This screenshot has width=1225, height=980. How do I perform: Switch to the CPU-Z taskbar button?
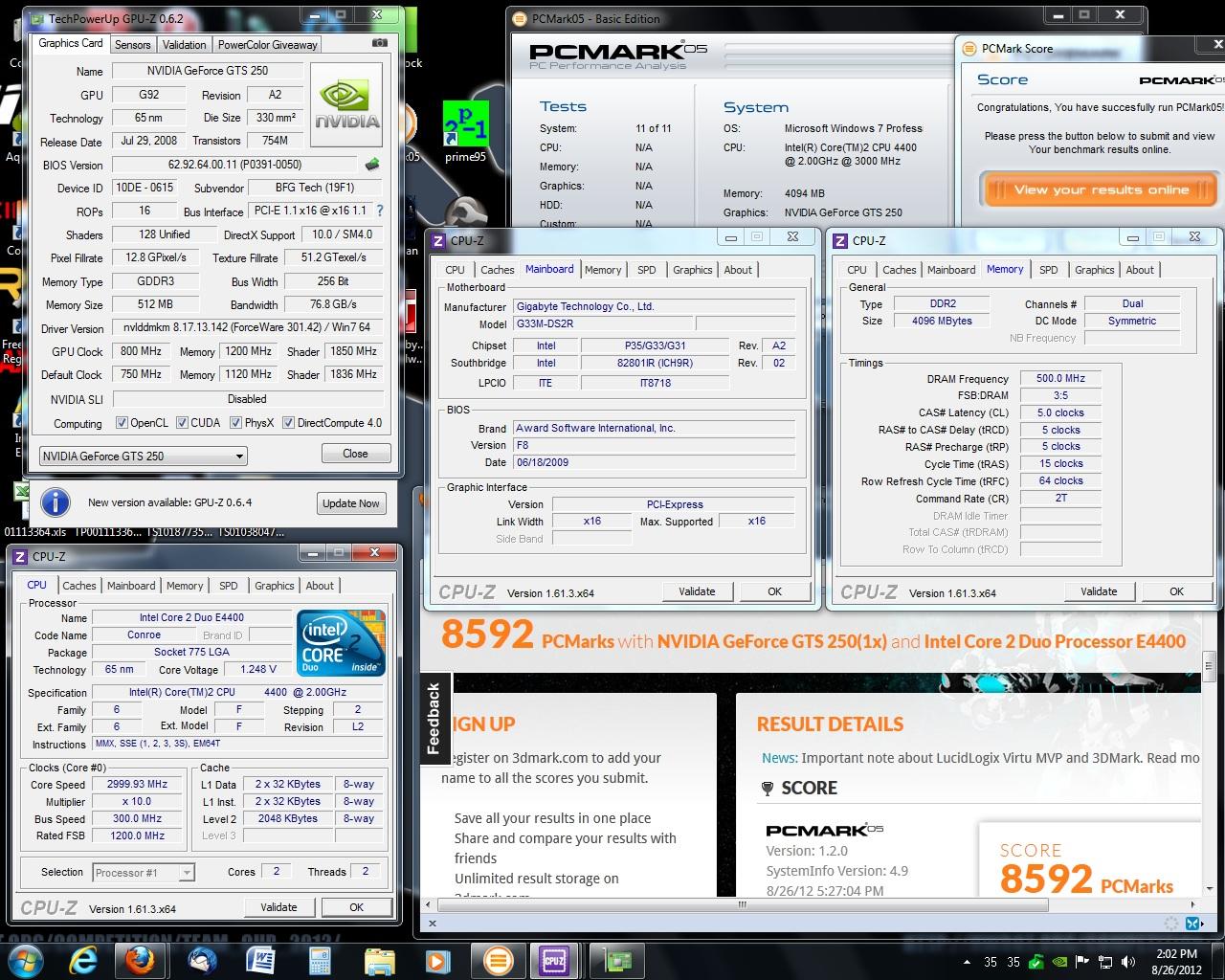click(555, 959)
